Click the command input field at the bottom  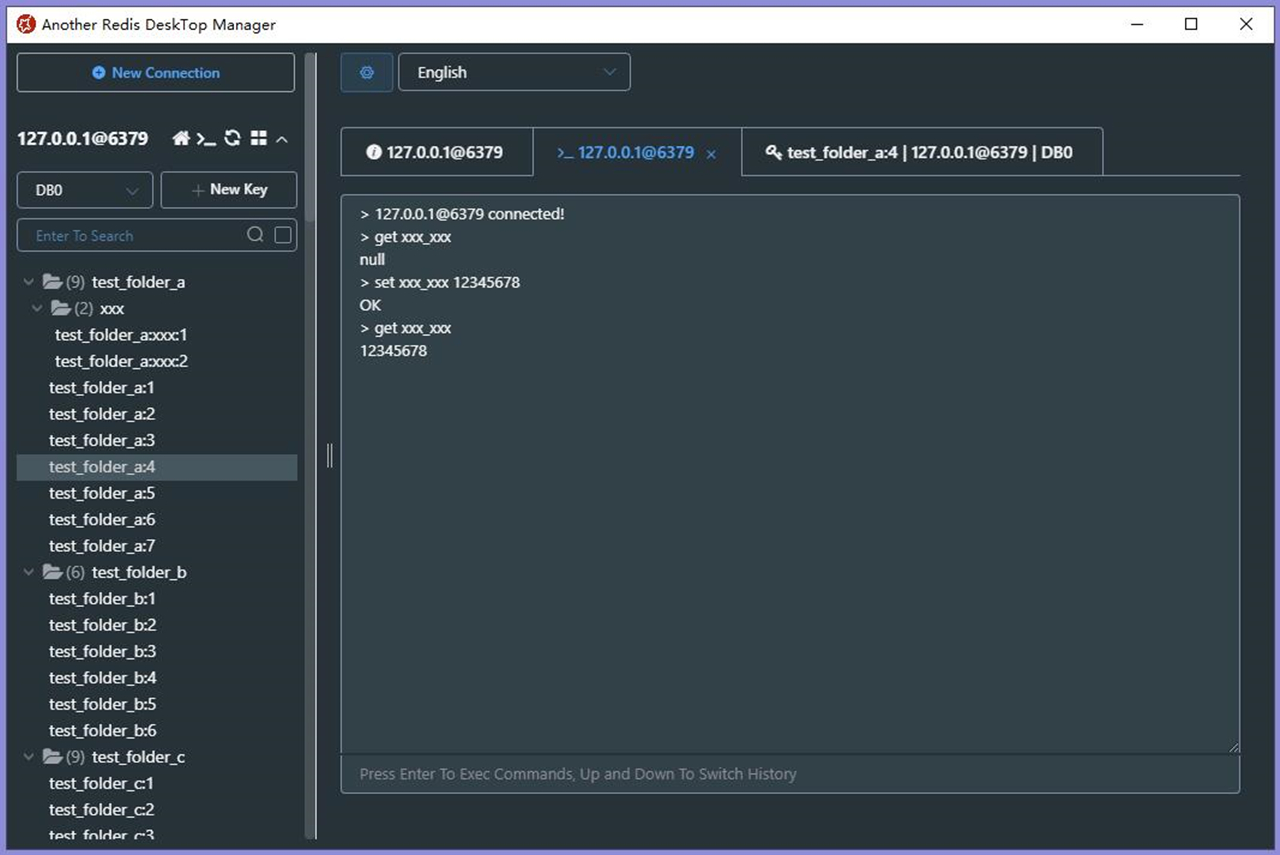(790, 773)
